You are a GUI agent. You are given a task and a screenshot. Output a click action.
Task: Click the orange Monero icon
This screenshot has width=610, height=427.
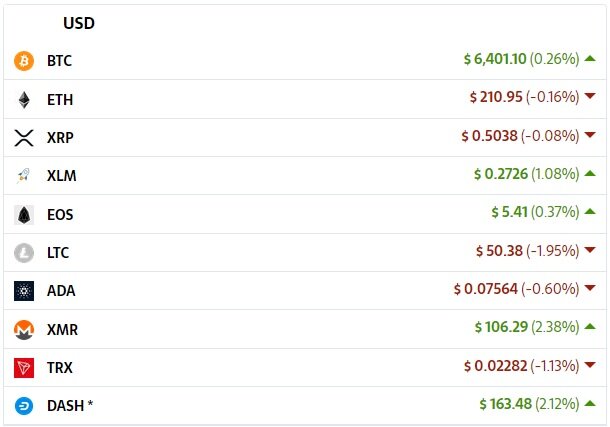click(24, 329)
